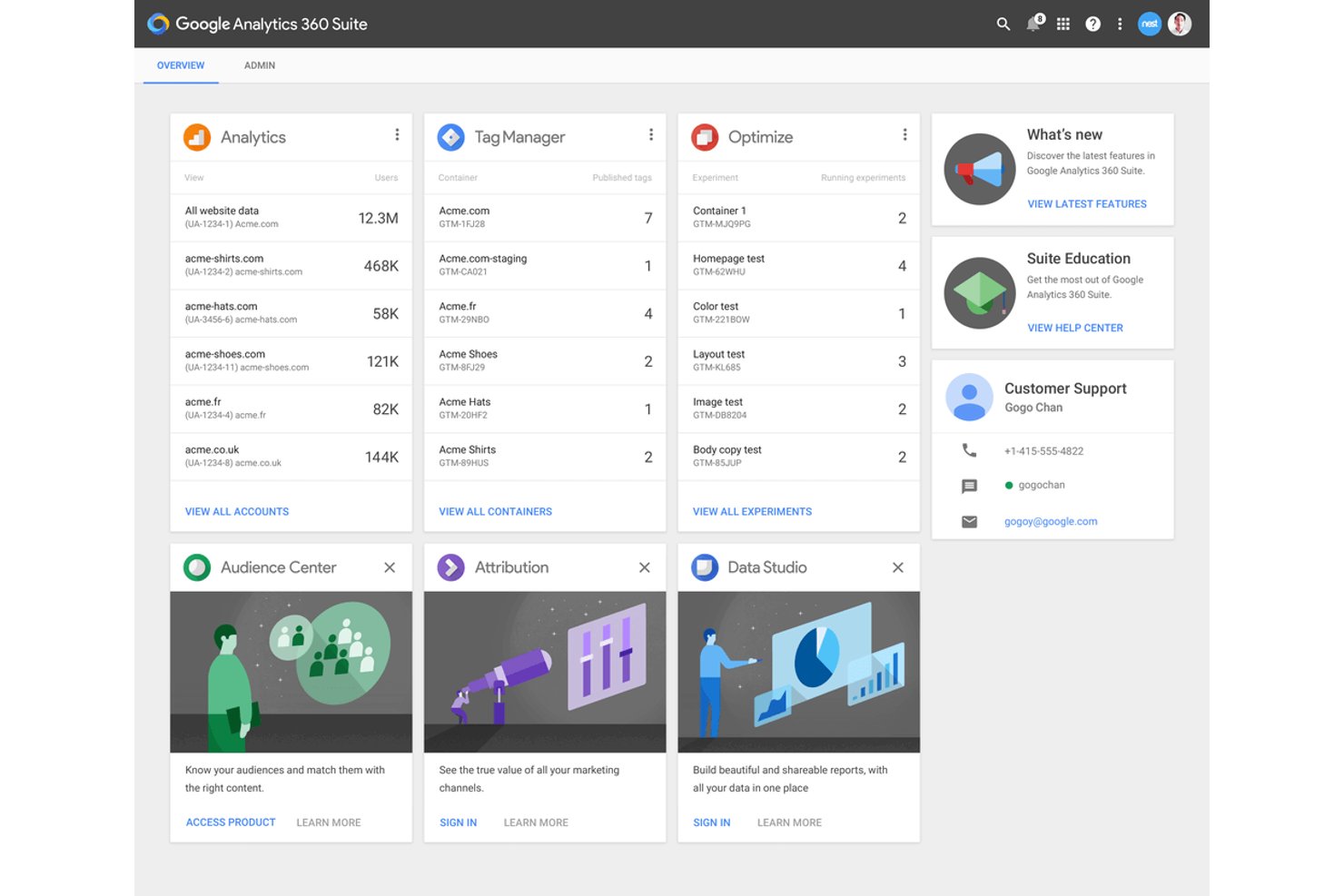Click the blue Tag Manager product icon

[x=451, y=137]
